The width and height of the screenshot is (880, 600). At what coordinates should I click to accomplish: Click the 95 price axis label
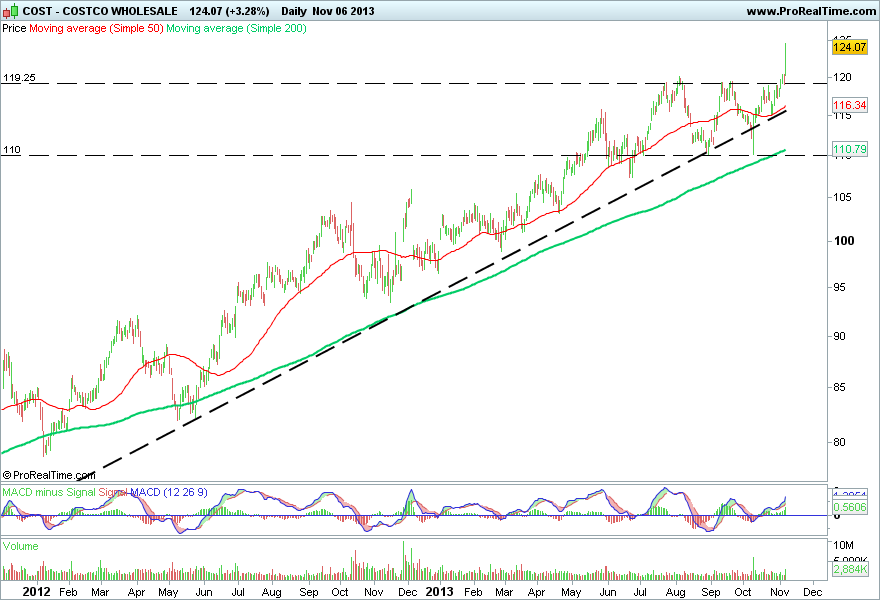tap(840, 287)
